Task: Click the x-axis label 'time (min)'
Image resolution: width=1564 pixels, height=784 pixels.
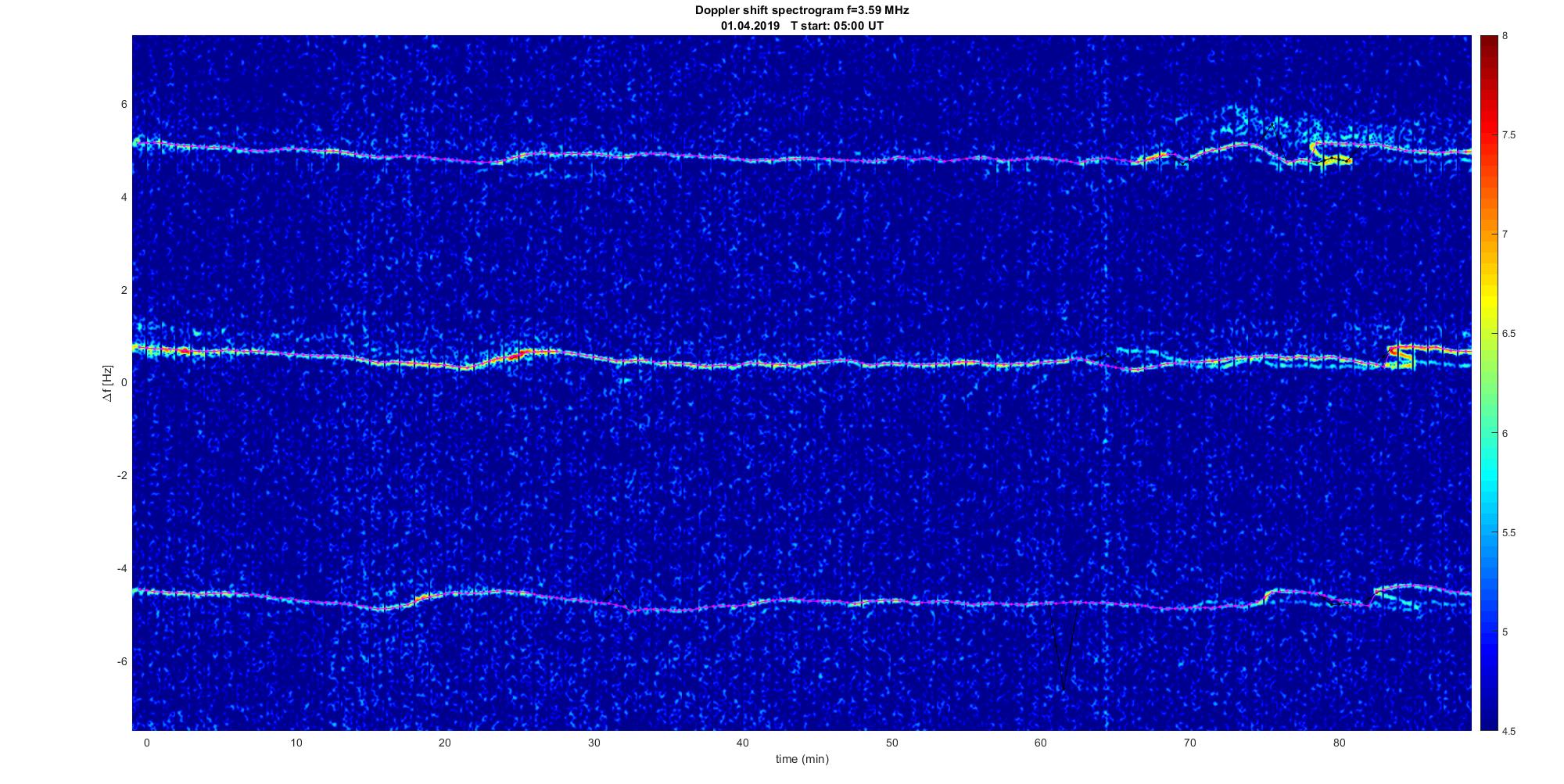Action: 802,759
